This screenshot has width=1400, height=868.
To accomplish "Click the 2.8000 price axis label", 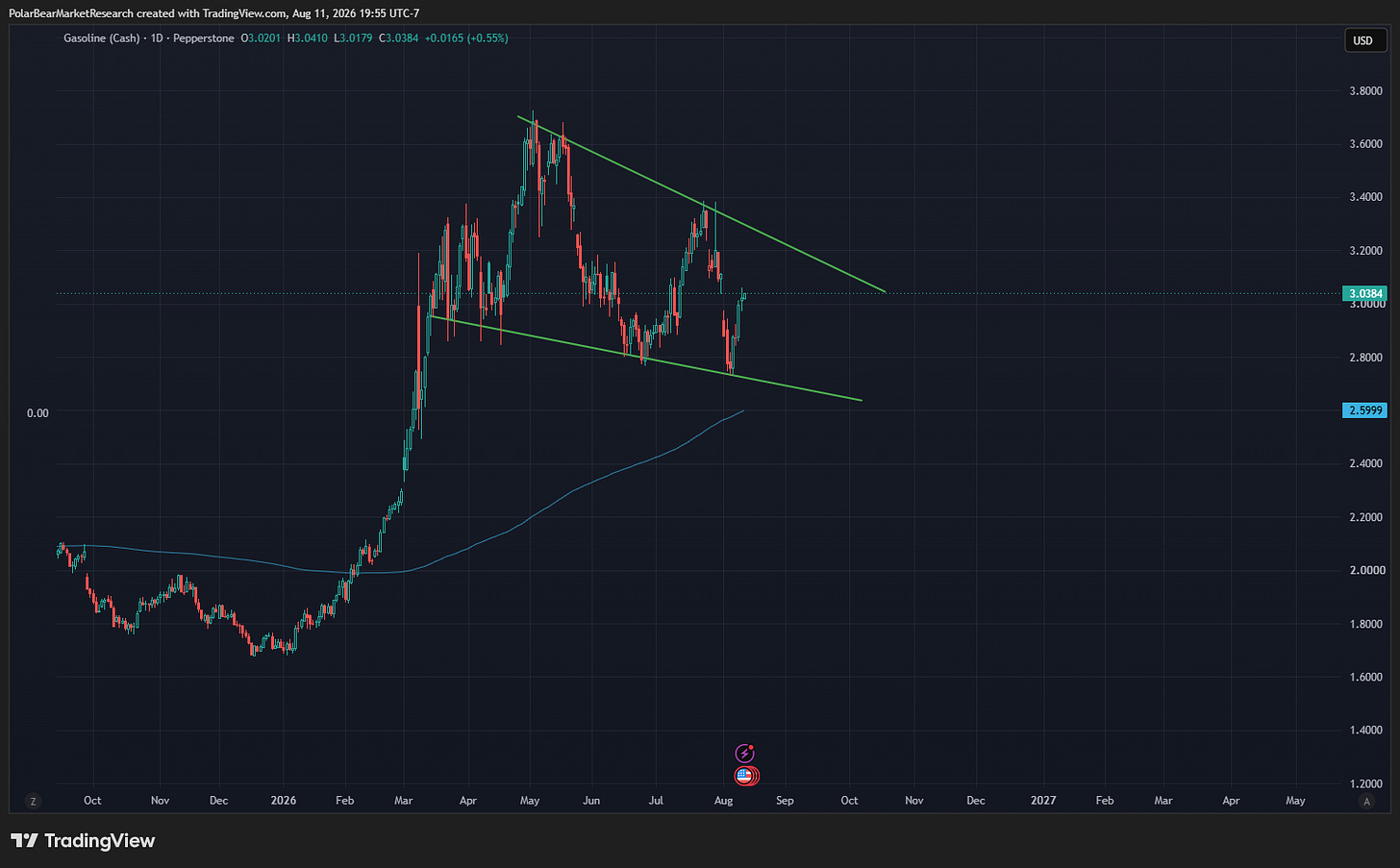I will [x=1366, y=358].
